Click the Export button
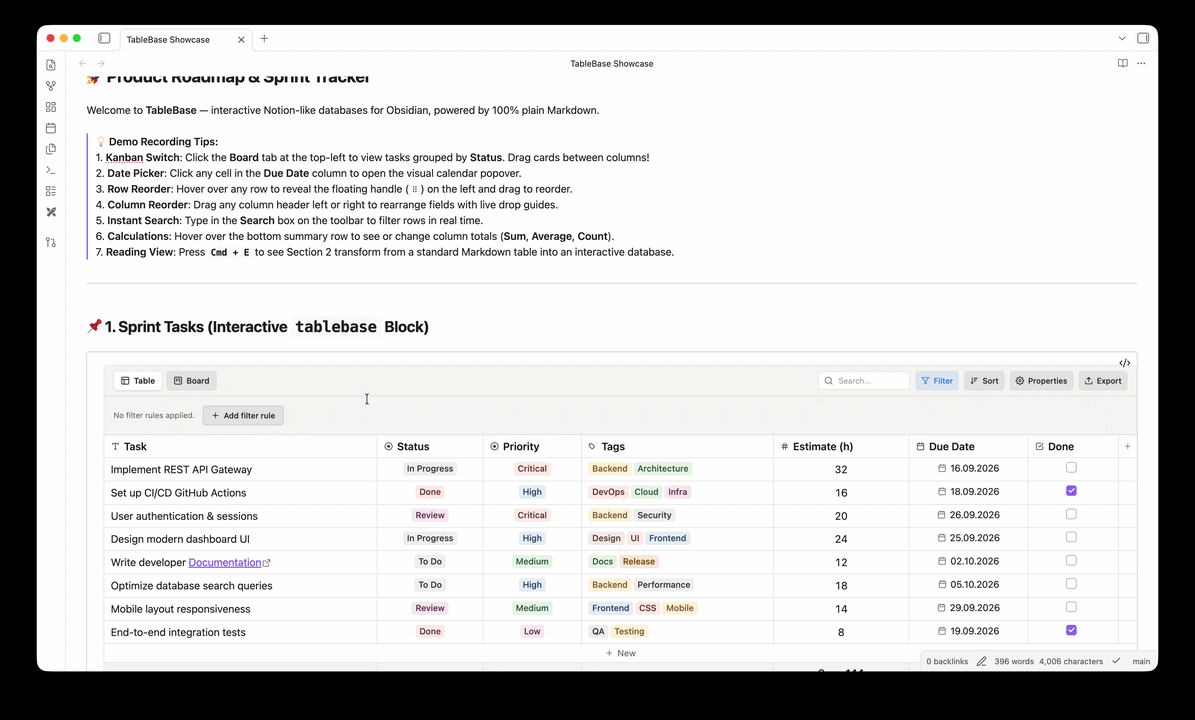This screenshot has width=1195, height=720. [x=1103, y=381]
